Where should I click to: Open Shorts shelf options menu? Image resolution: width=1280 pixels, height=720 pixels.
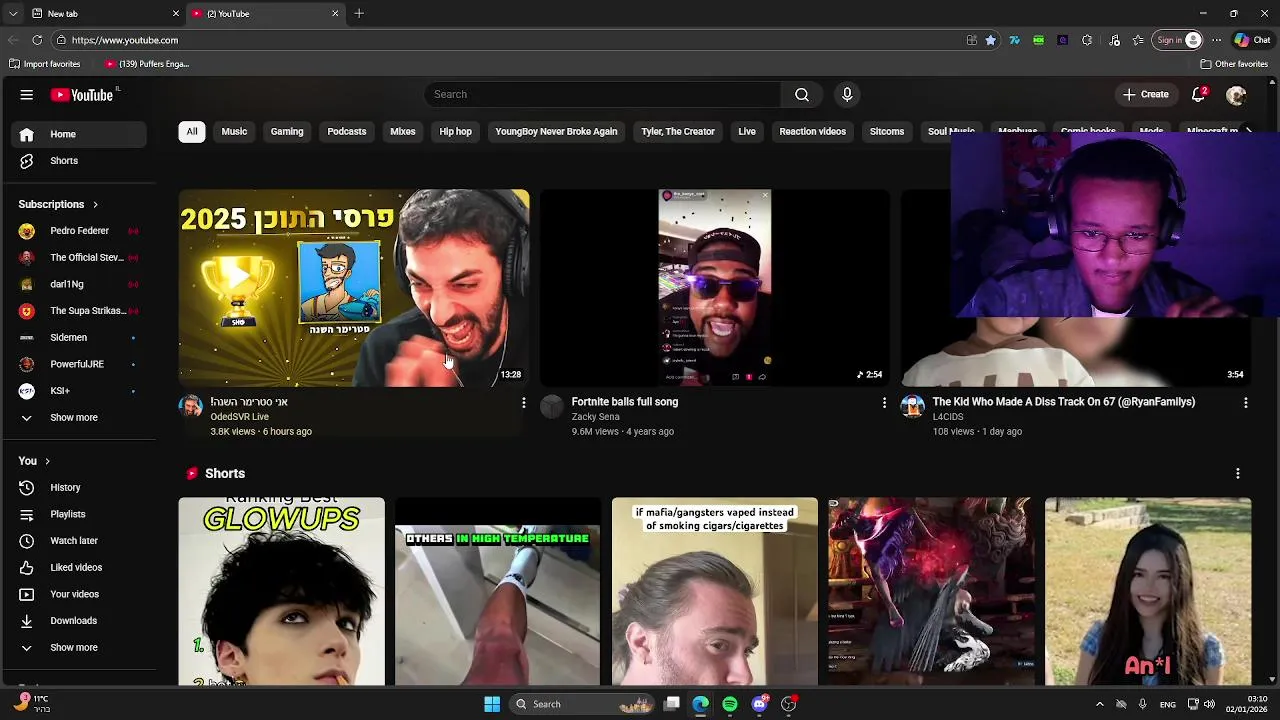click(x=1238, y=474)
